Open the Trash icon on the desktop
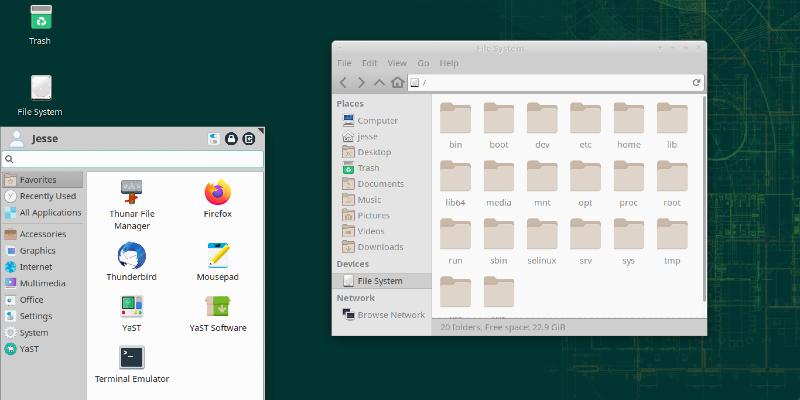This screenshot has width=800, height=400. (x=40, y=24)
